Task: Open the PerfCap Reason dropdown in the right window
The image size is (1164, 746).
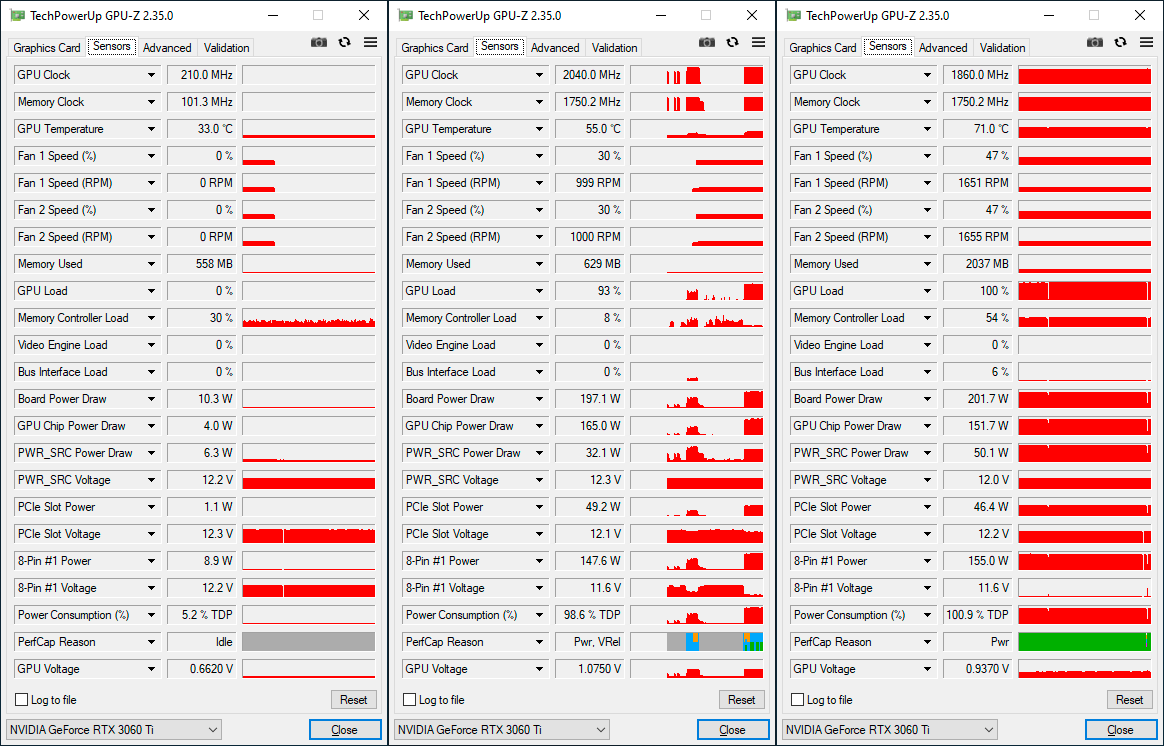Action: click(x=928, y=642)
